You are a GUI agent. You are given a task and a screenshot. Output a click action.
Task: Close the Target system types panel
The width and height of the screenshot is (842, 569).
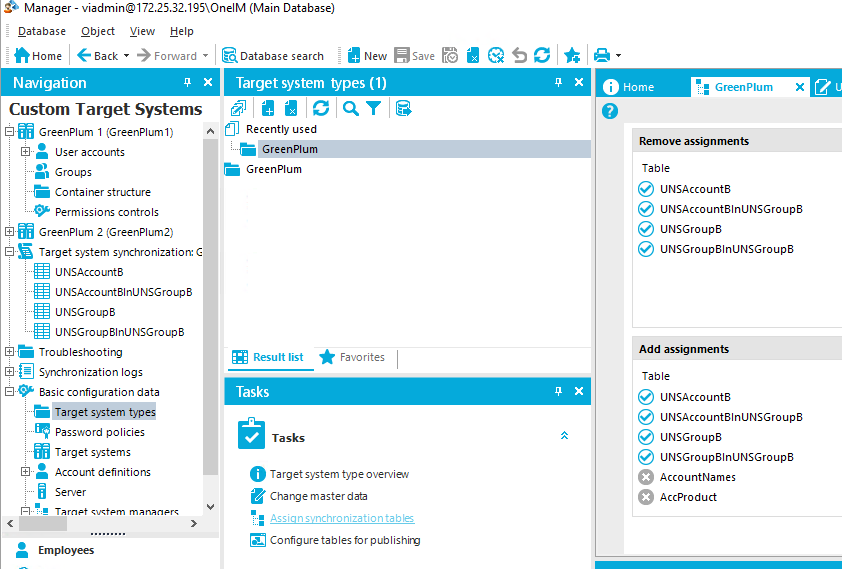click(x=579, y=82)
